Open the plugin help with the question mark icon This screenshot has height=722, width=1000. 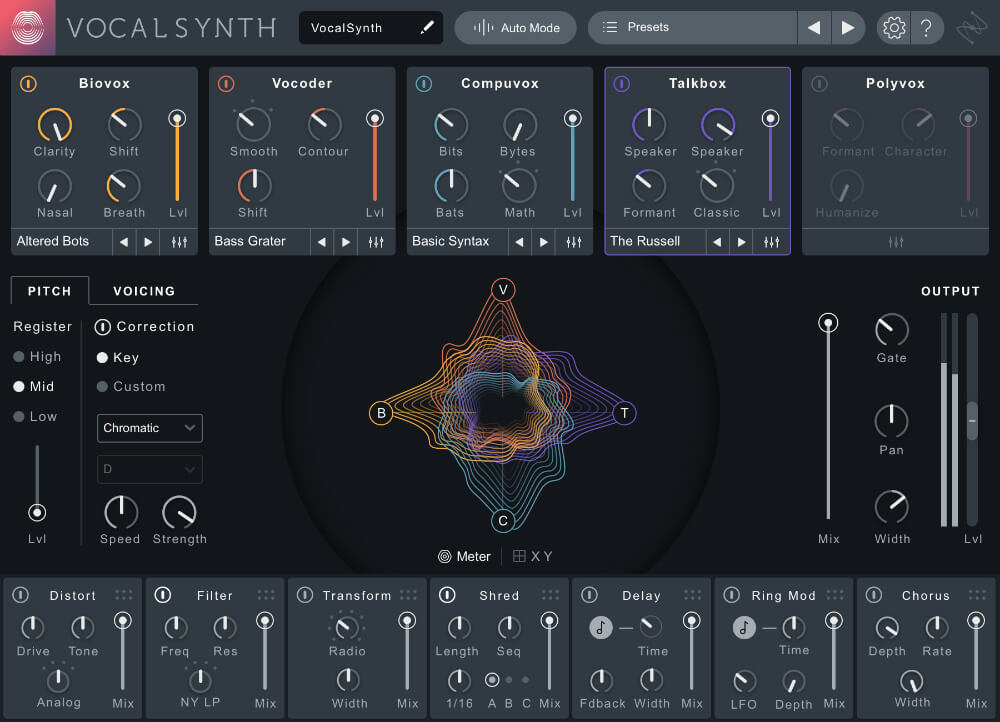pos(927,27)
